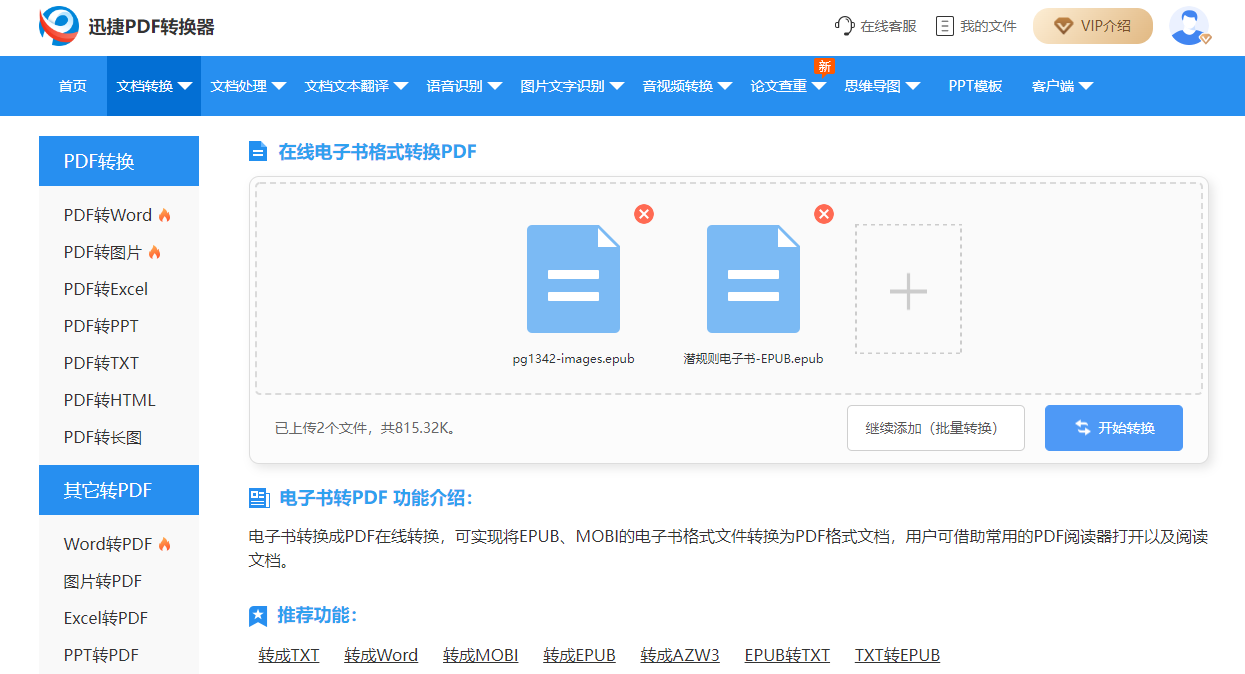Select the 其它转PDF sidebar header
The image size is (1245, 674).
click(119, 490)
